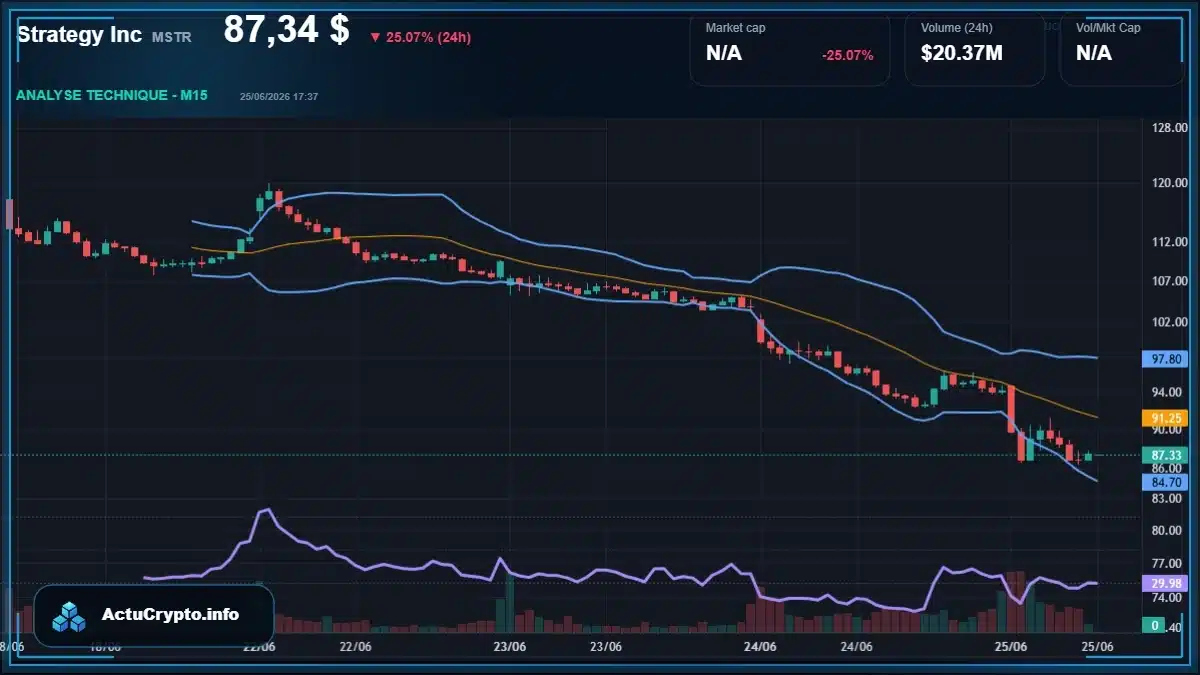Click the $20.37M volume value
This screenshot has width=1200, height=675.
click(962, 53)
